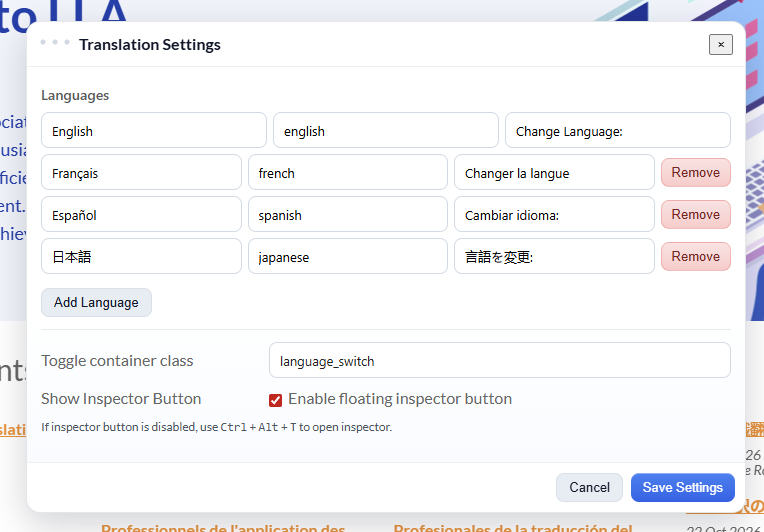Screen dimensions: 764x532
Task: Edit 'Changer la langue' text field
Action: click(x=554, y=173)
